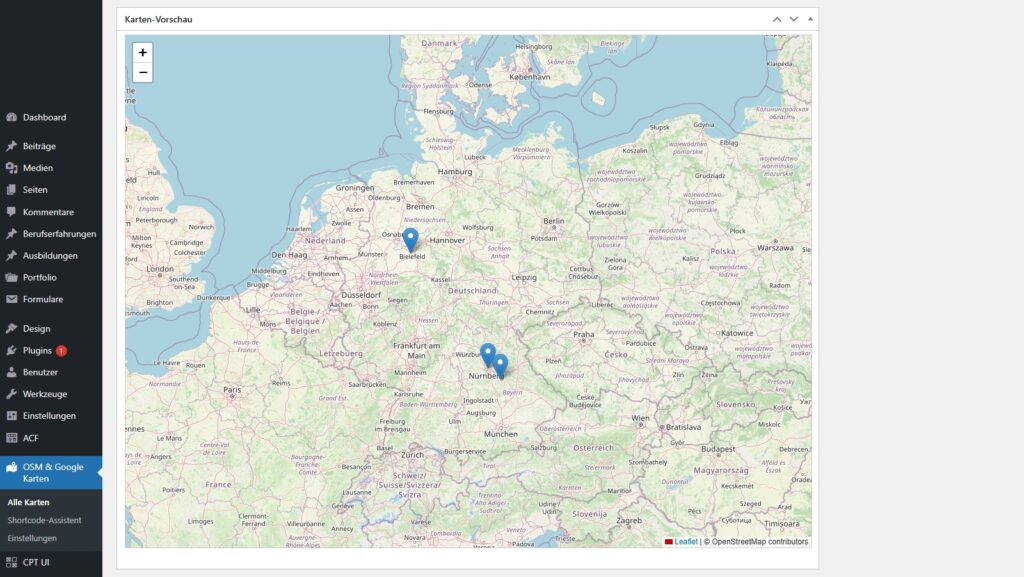Open the Dashboard using its gauge icon
Image resolution: width=1024 pixels, height=577 pixels.
point(11,117)
